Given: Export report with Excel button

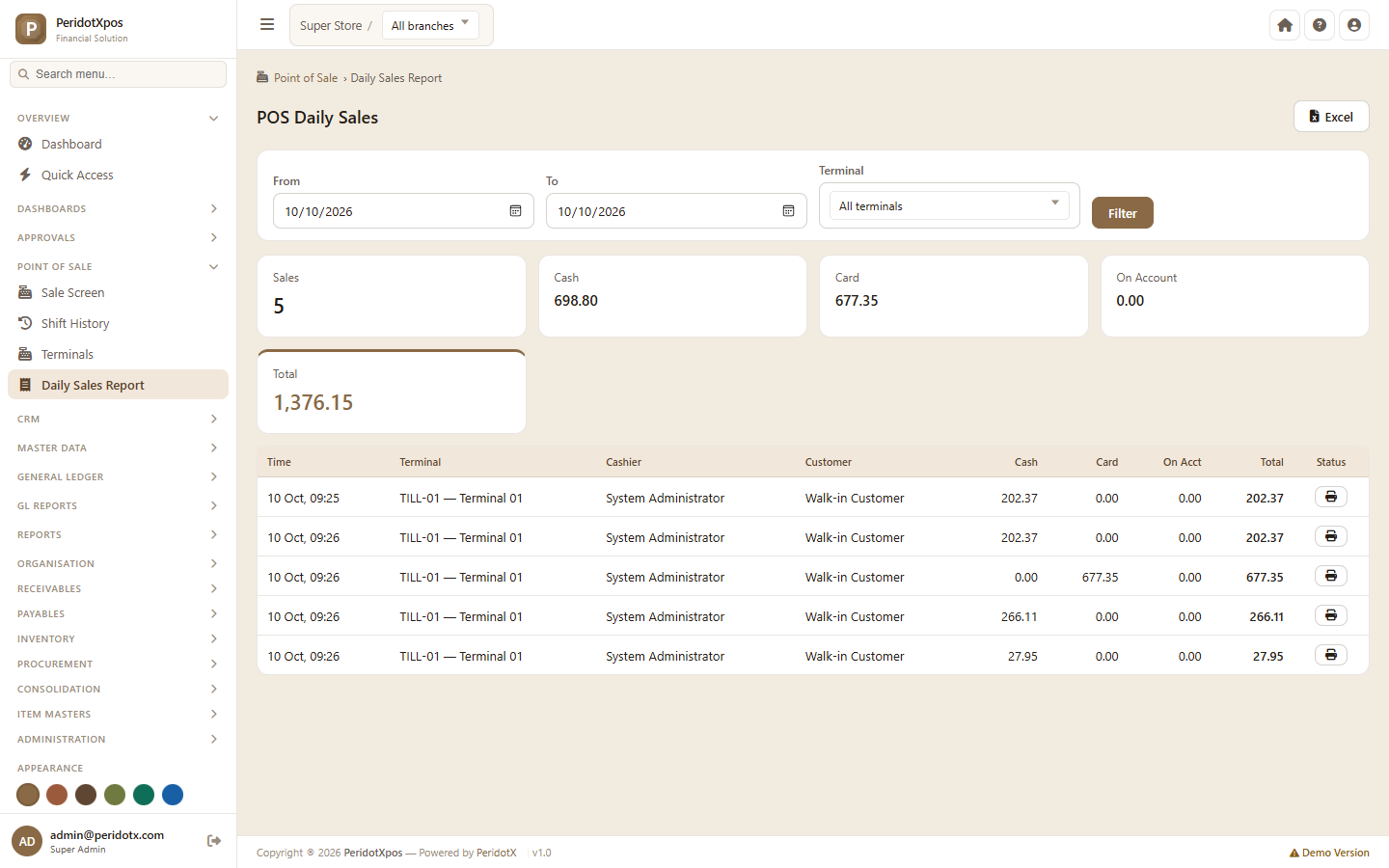Looking at the screenshot, I should click(1331, 117).
